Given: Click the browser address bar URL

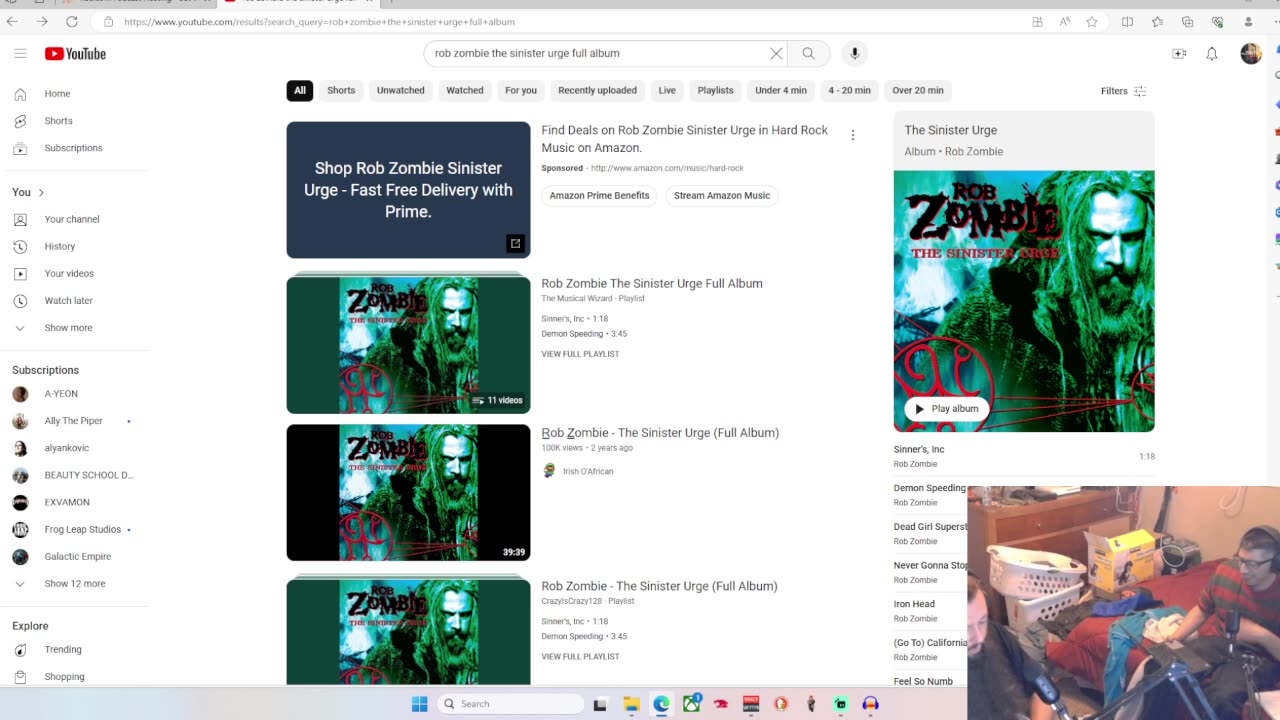Looking at the screenshot, I should pos(320,21).
